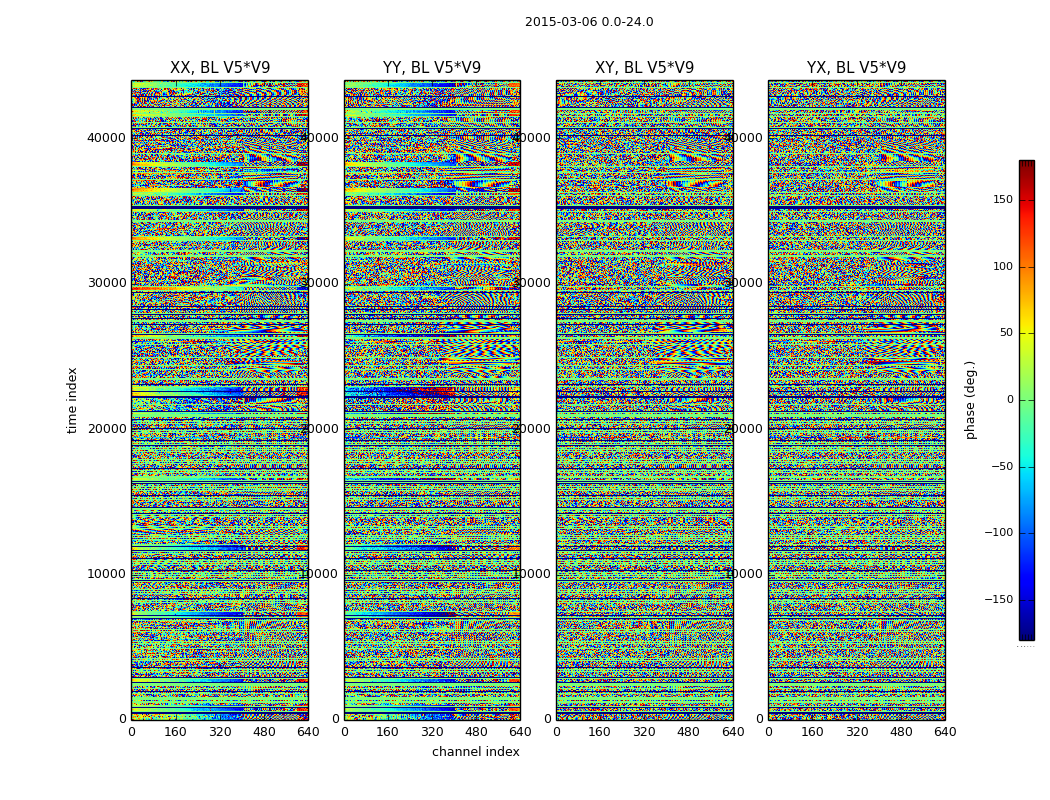
Task: Click the 150 tick label on the colorbar
Action: click(x=1003, y=199)
